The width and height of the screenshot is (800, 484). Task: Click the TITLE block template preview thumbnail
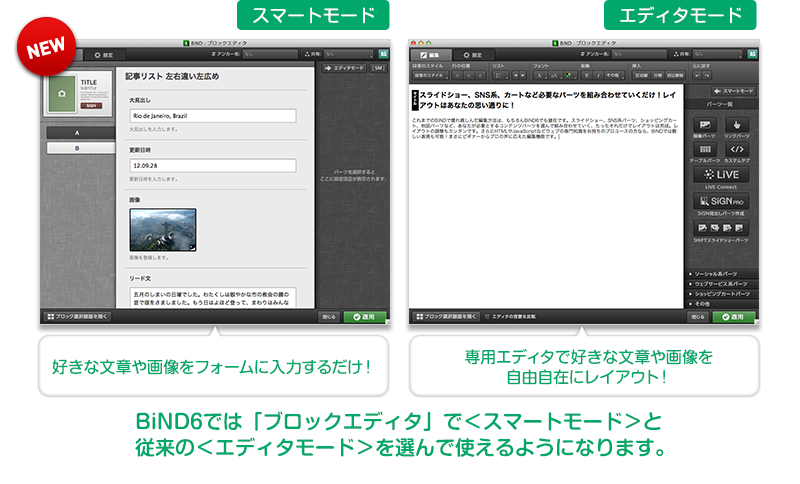tap(79, 94)
